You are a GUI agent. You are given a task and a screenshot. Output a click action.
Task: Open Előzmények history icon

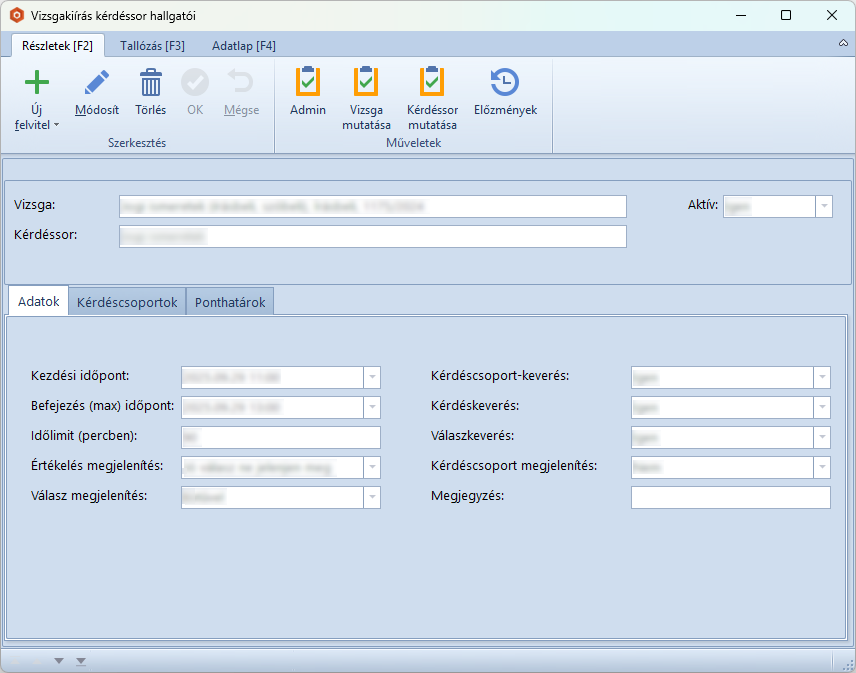(505, 83)
